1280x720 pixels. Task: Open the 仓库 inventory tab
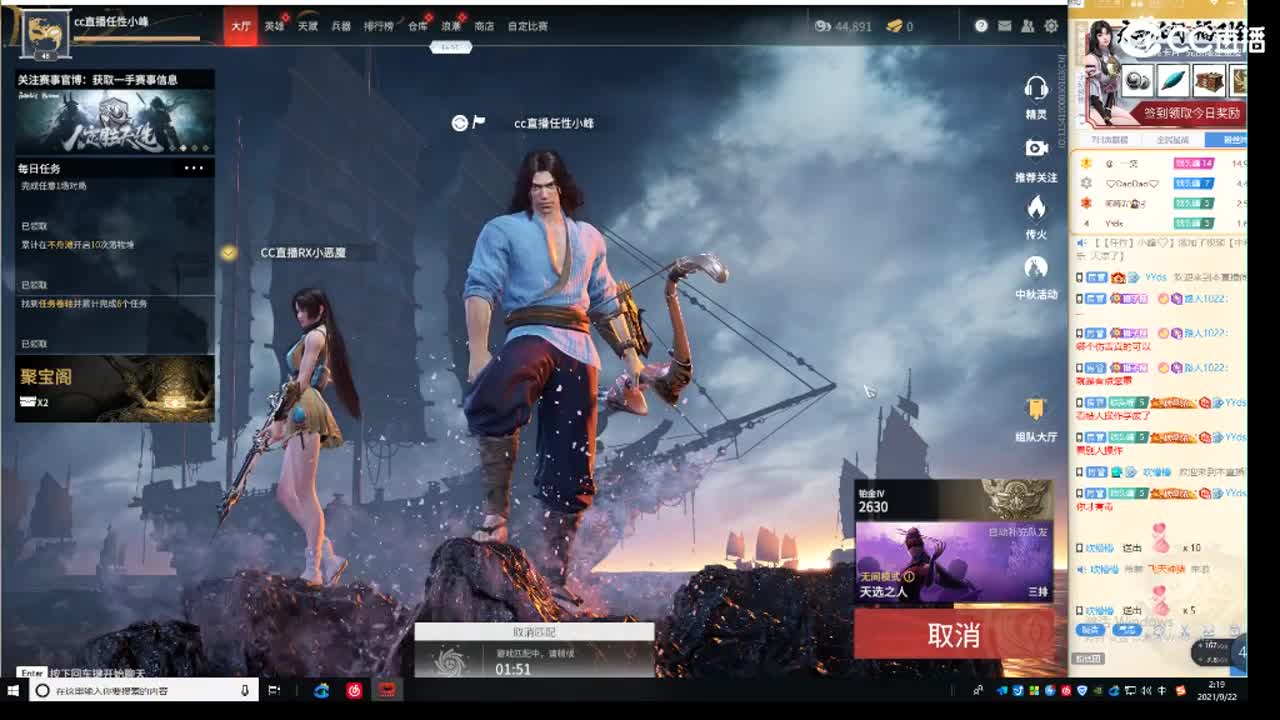pyautogui.click(x=418, y=26)
